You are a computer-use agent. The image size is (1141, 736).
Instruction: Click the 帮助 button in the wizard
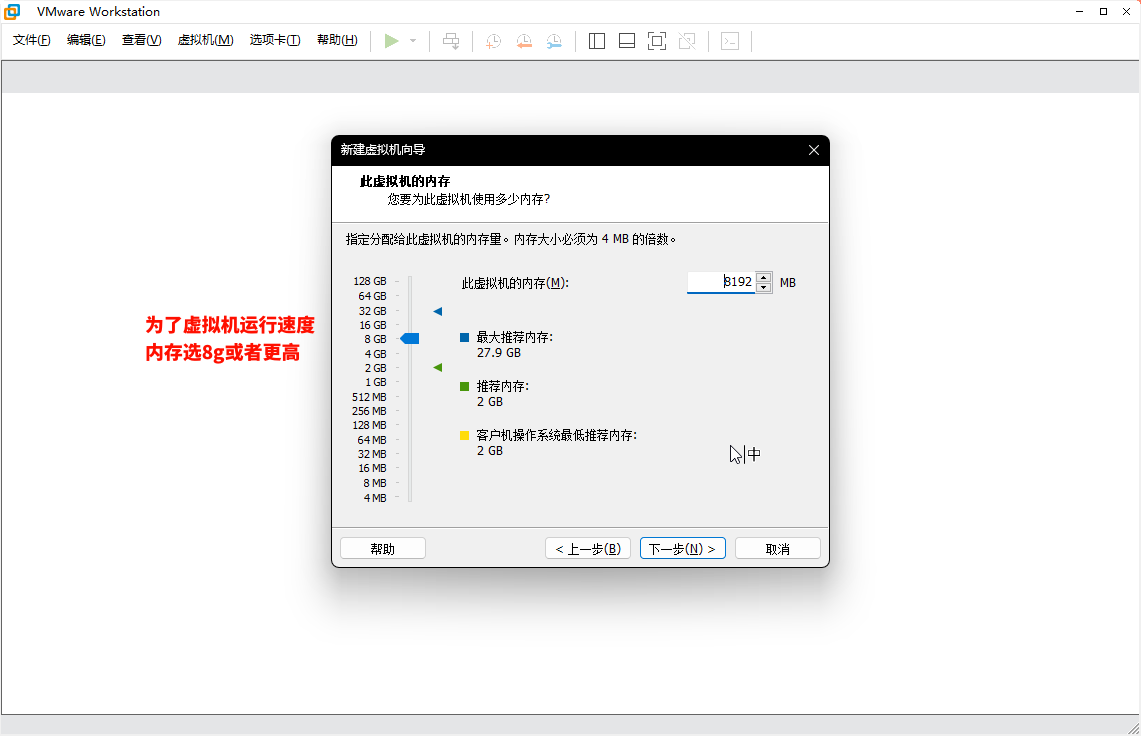pyautogui.click(x=383, y=548)
